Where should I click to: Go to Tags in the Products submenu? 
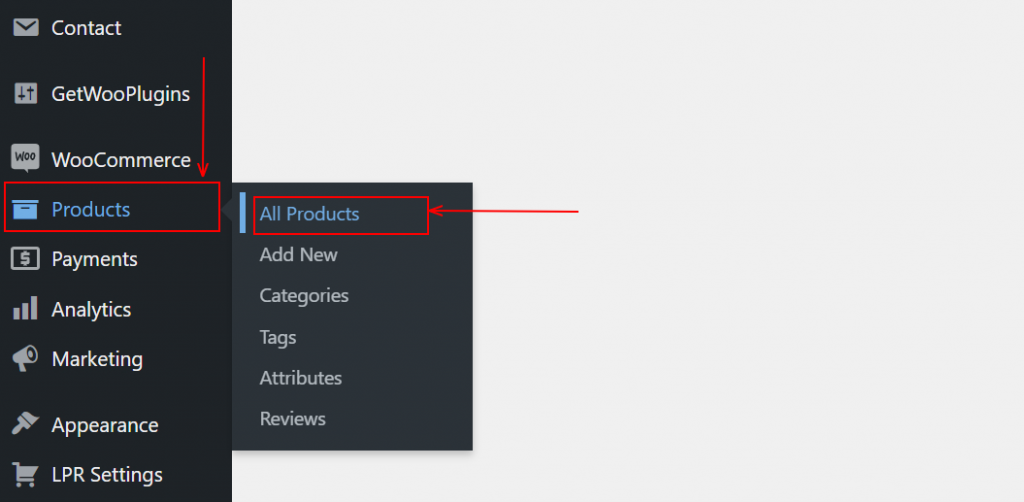click(x=278, y=337)
